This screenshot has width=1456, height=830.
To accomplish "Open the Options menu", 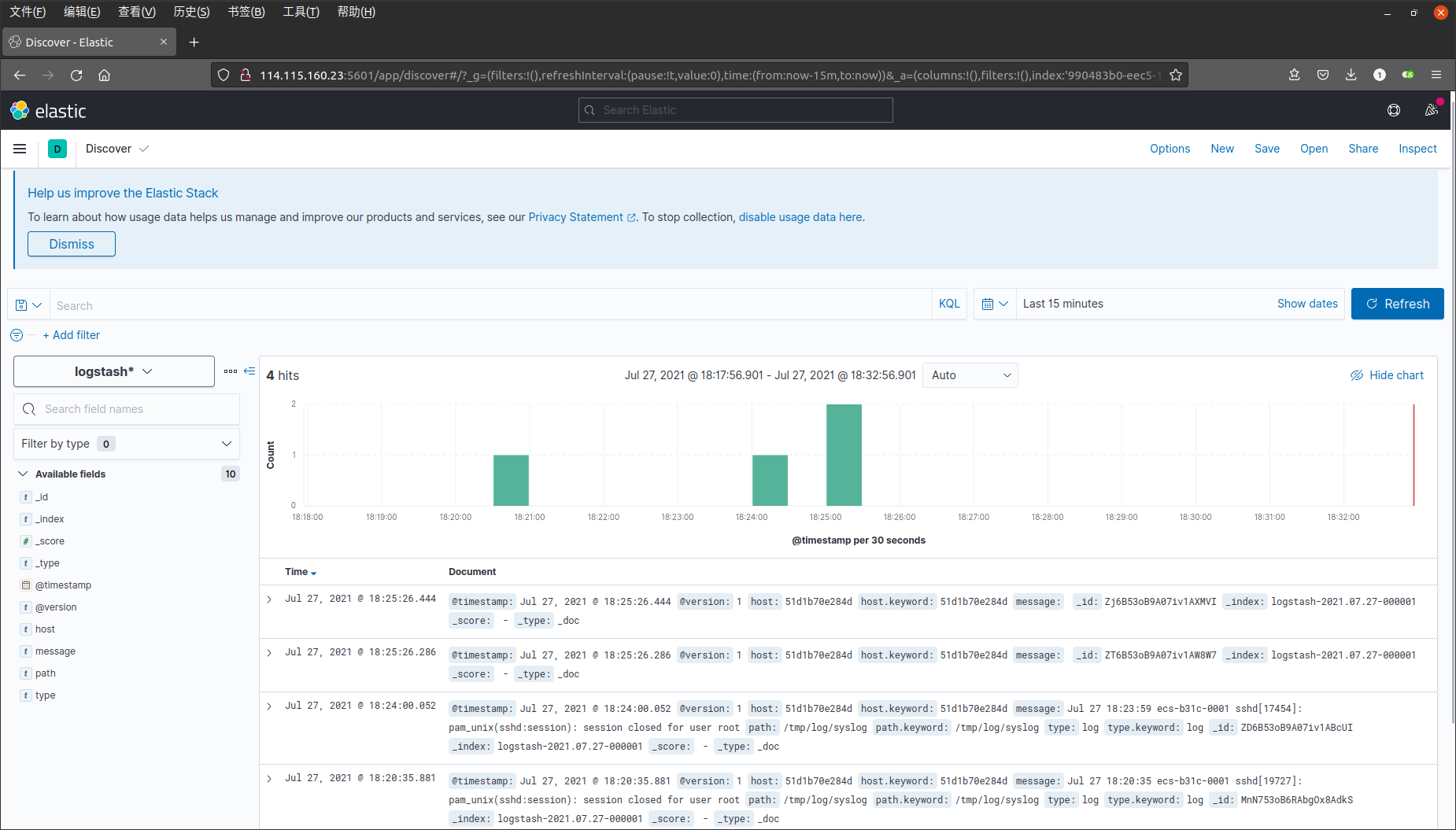I will tap(1170, 149).
